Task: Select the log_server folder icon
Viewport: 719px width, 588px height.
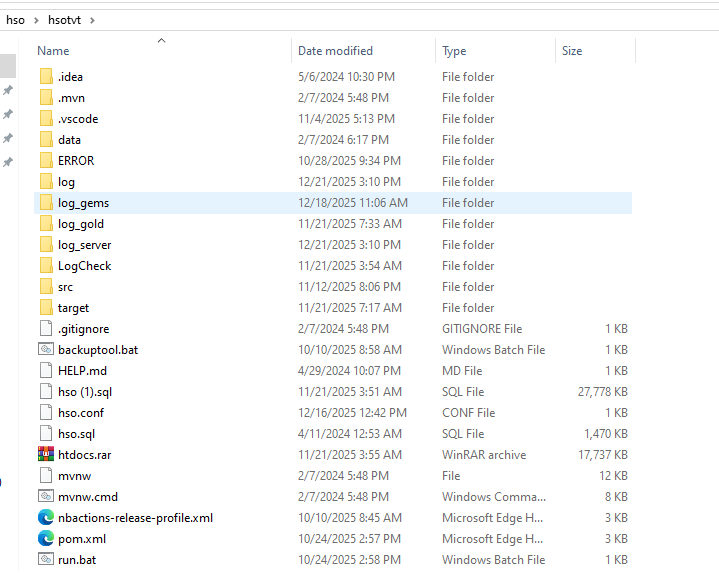Action: tap(46, 245)
